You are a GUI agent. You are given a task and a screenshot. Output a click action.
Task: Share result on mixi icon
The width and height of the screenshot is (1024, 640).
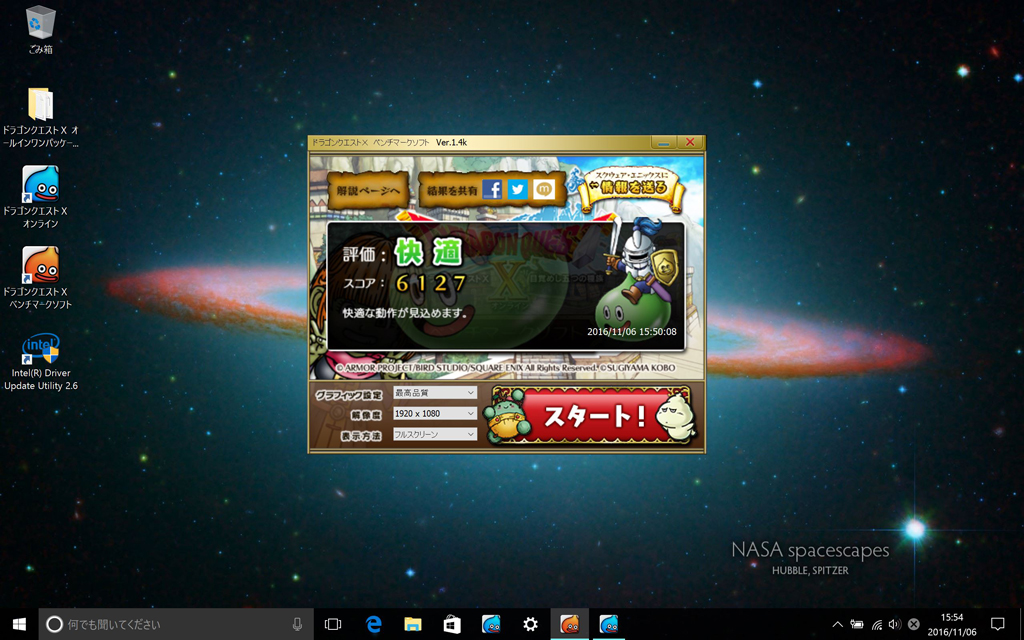544,189
